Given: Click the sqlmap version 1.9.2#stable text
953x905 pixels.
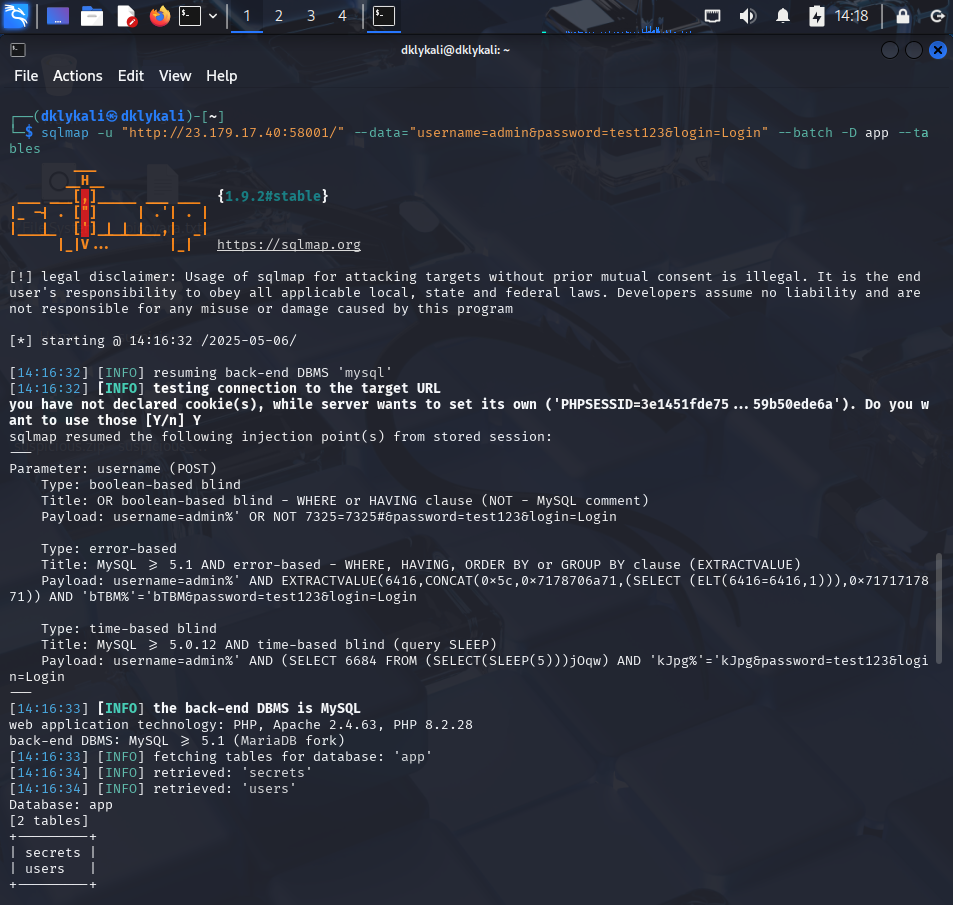Looking at the screenshot, I should tap(273, 196).
